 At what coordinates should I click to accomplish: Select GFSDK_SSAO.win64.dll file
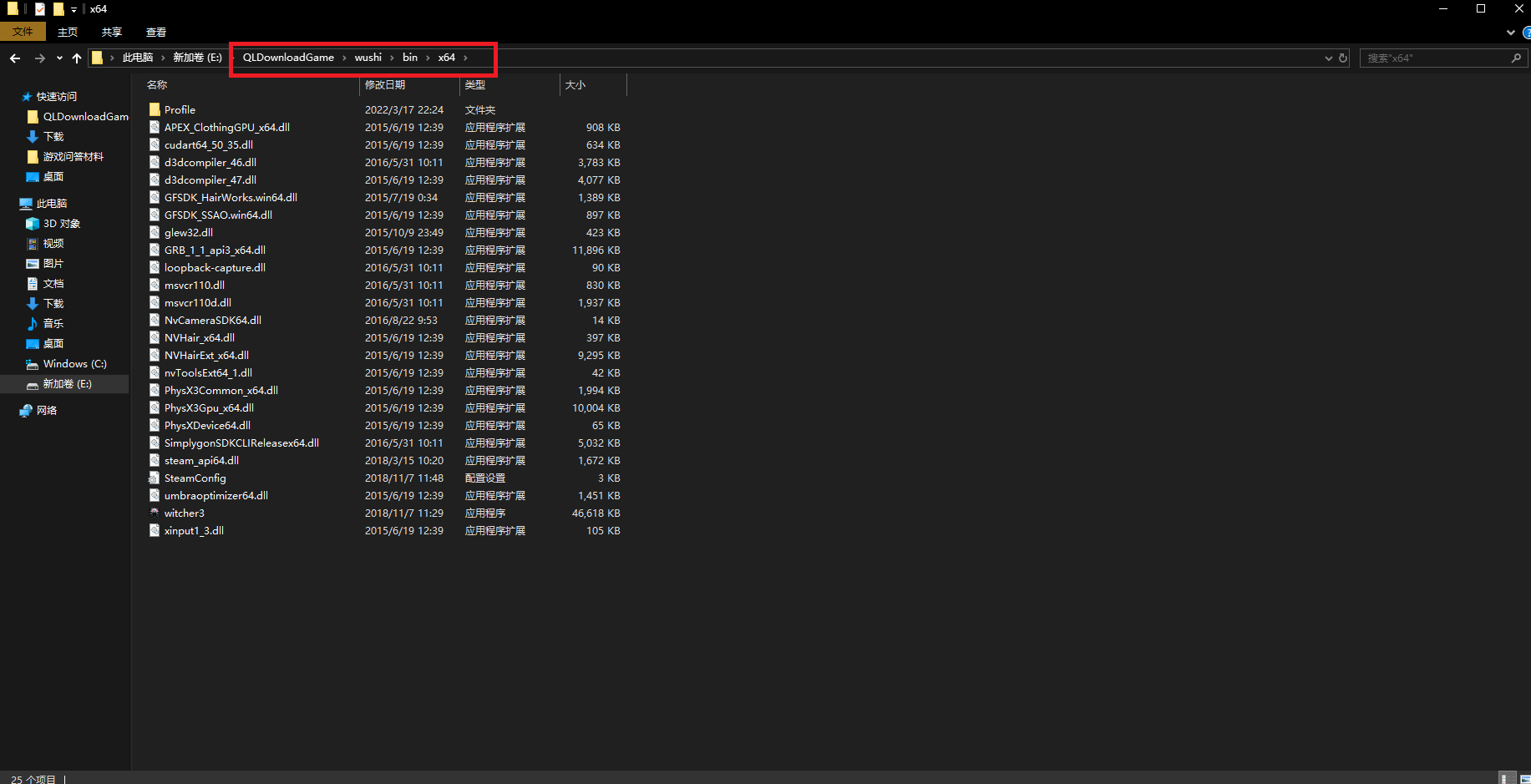pos(218,215)
